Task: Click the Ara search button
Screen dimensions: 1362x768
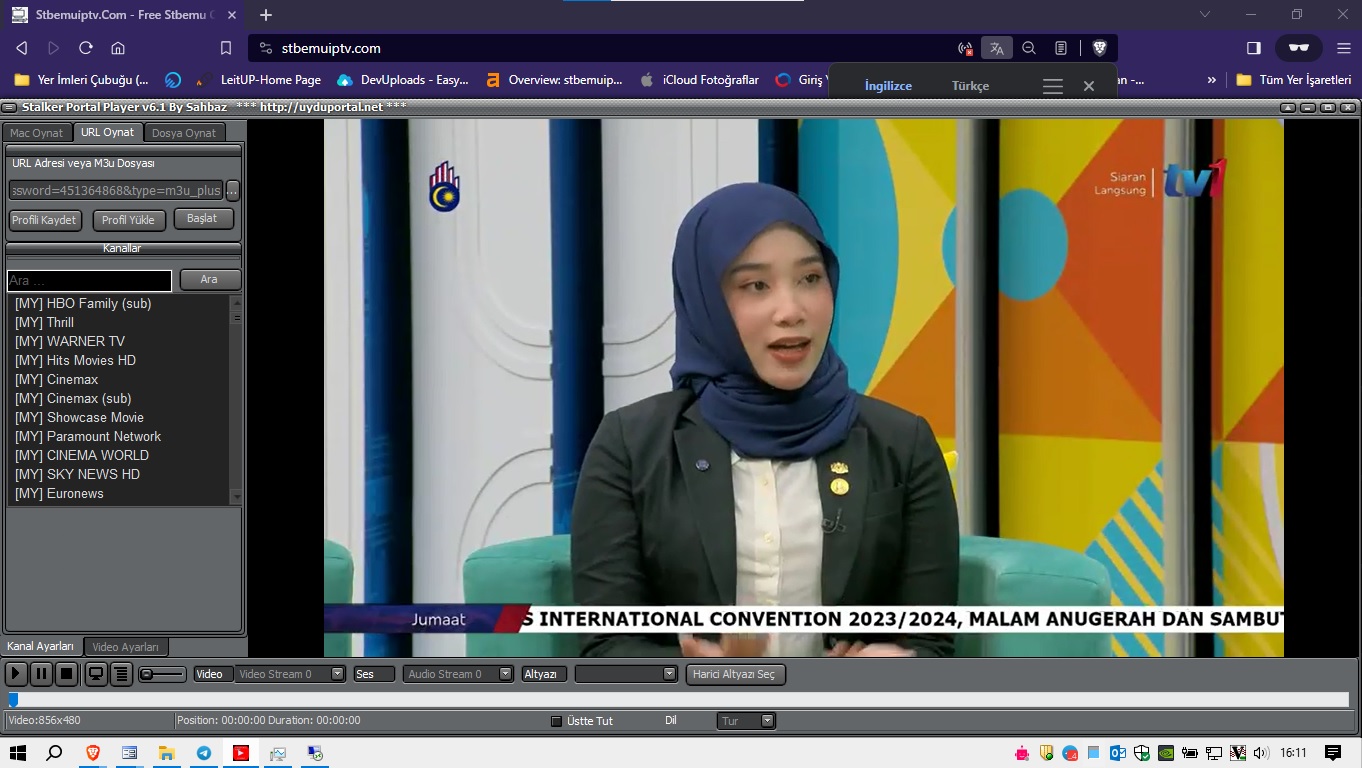Action: (x=209, y=280)
